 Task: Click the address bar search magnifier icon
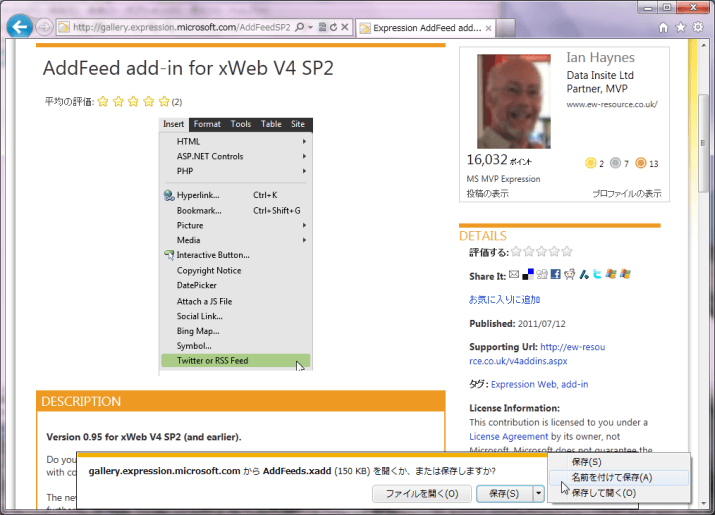pyautogui.click(x=300, y=27)
